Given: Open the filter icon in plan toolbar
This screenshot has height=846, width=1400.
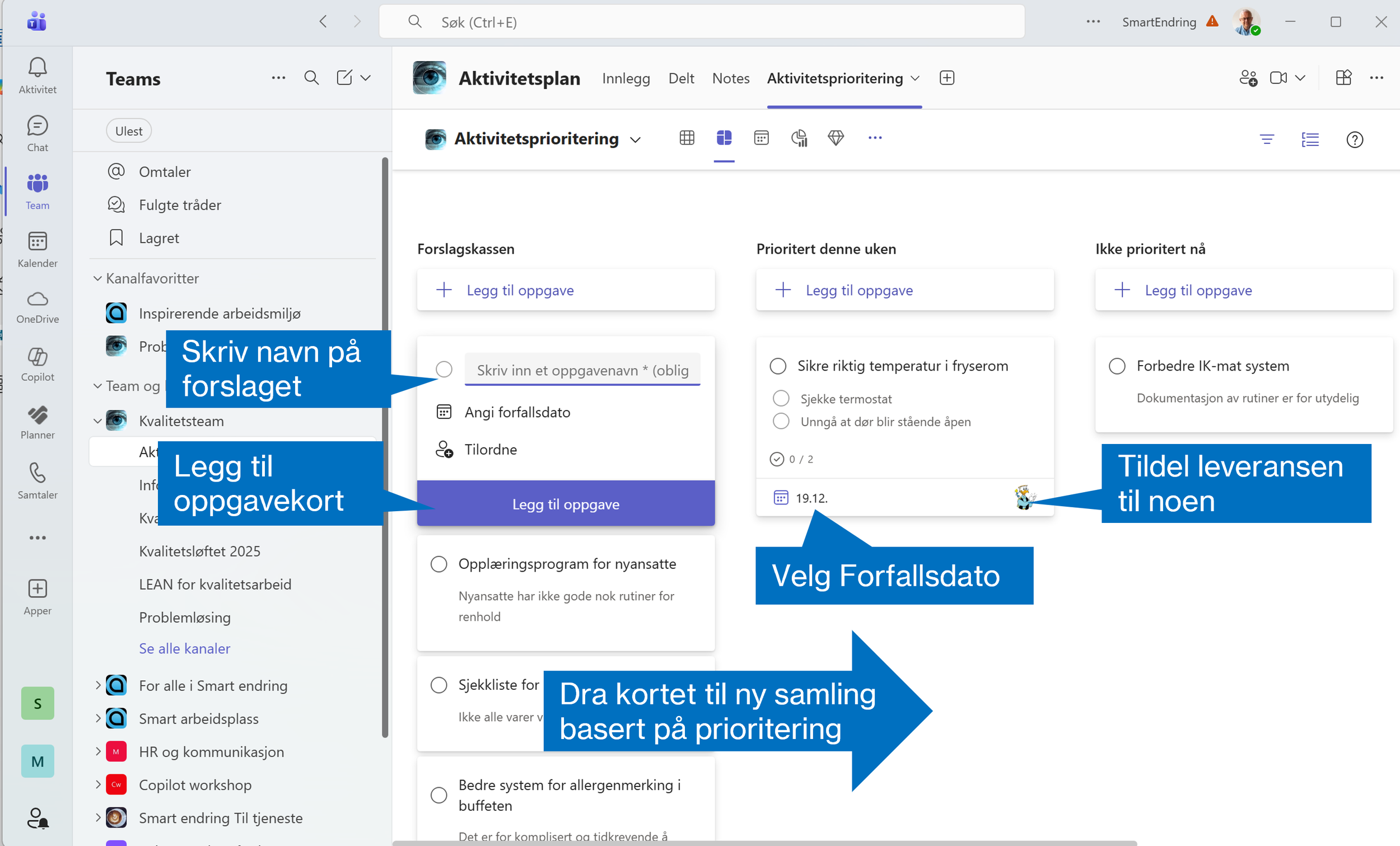Looking at the screenshot, I should (1267, 139).
